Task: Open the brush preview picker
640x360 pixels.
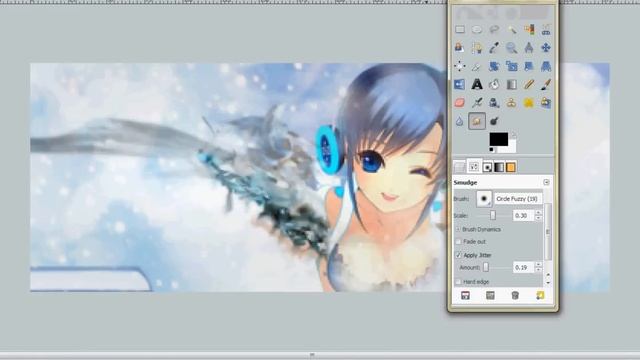Action: pyautogui.click(x=484, y=199)
